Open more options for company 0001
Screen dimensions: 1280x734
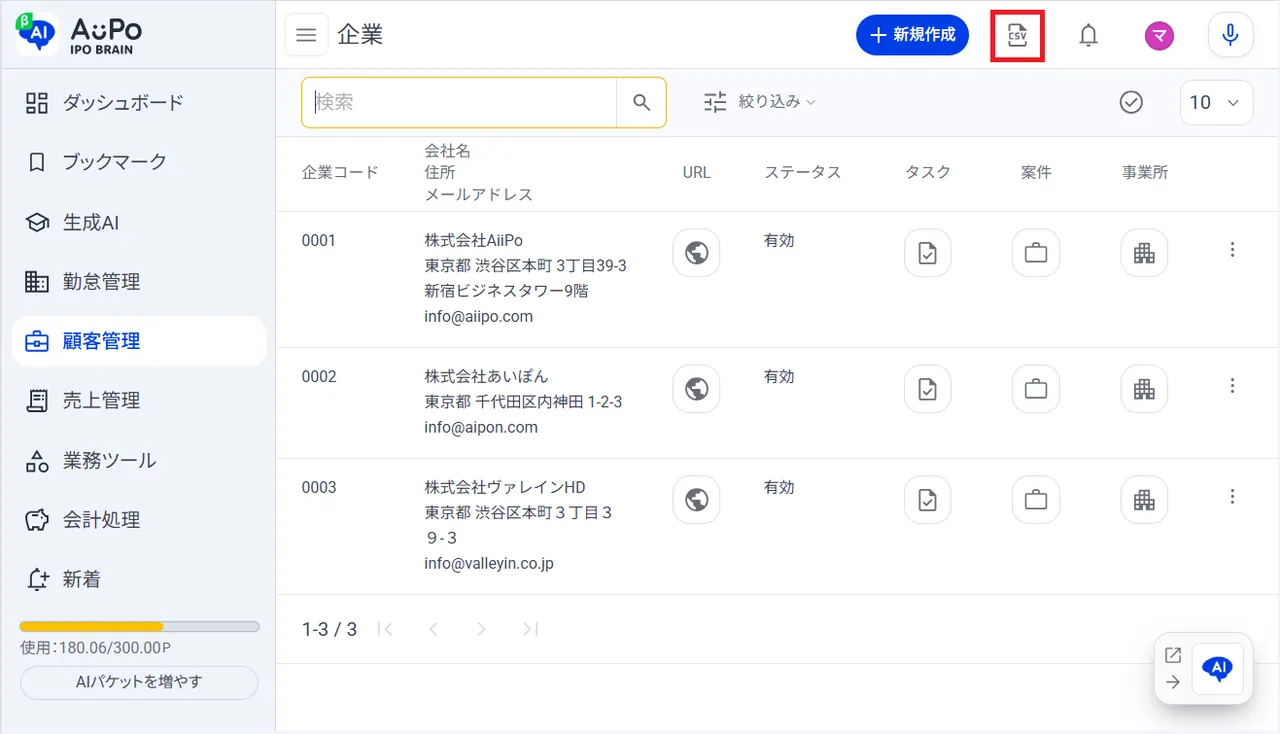pyautogui.click(x=1232, y=250)
